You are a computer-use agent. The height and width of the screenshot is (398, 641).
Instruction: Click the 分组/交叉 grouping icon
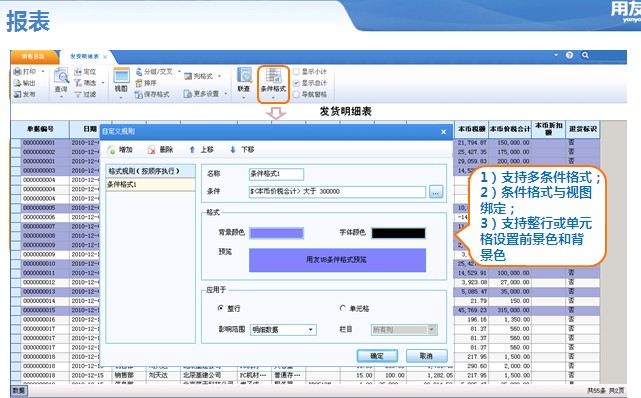click(139, 72)
